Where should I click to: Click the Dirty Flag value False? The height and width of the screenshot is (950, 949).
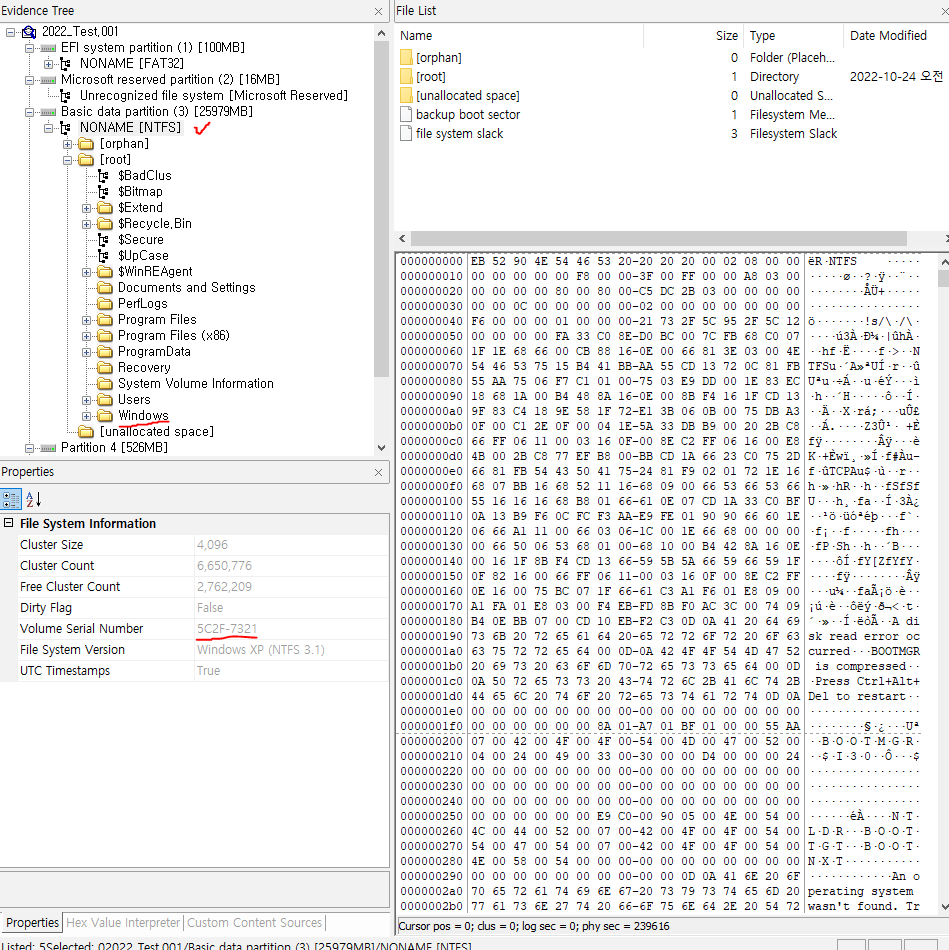pos(210,608)
